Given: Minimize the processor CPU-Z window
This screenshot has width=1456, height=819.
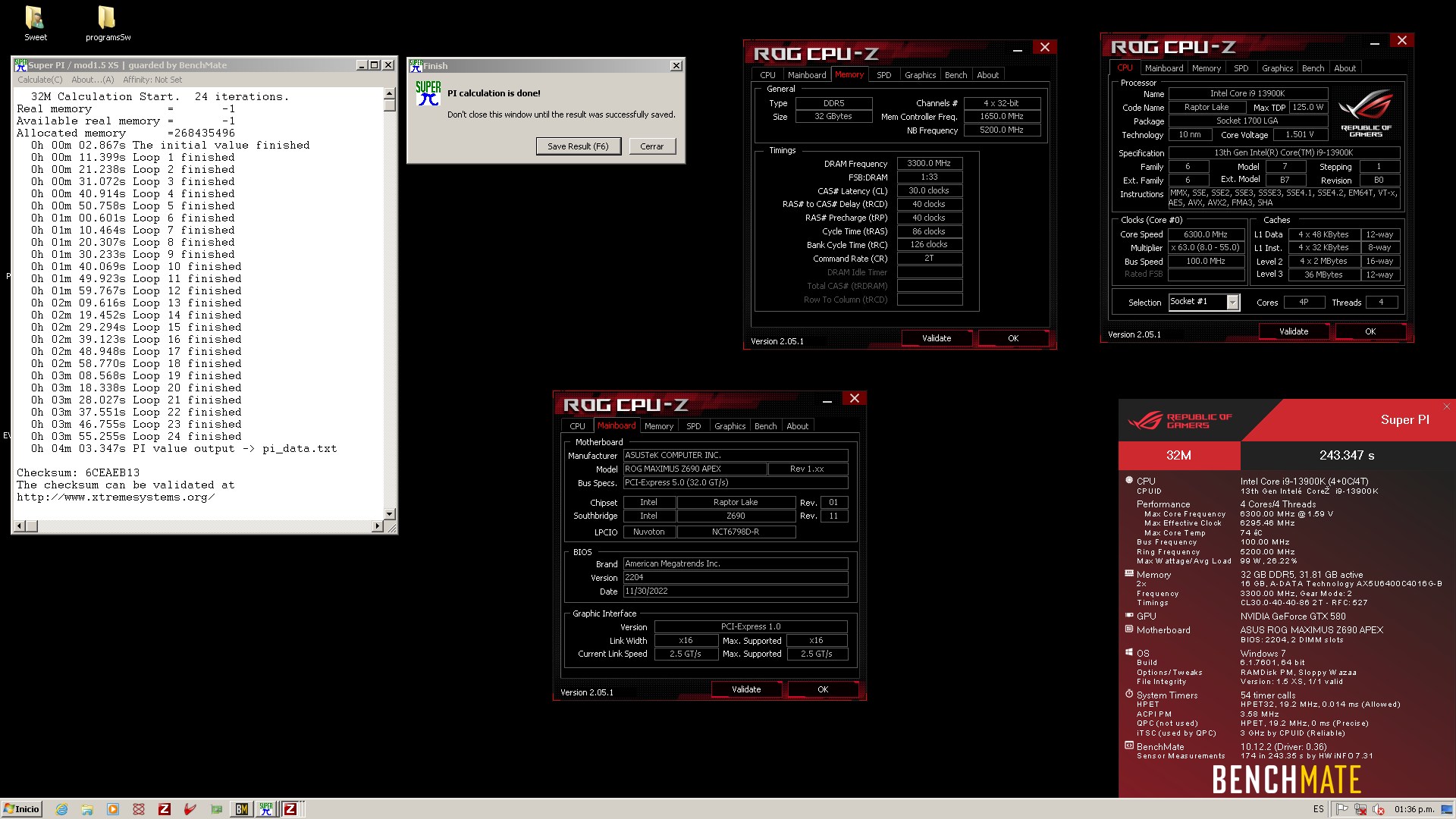Looking at the screenshot, I should (x=1375, y=43).
